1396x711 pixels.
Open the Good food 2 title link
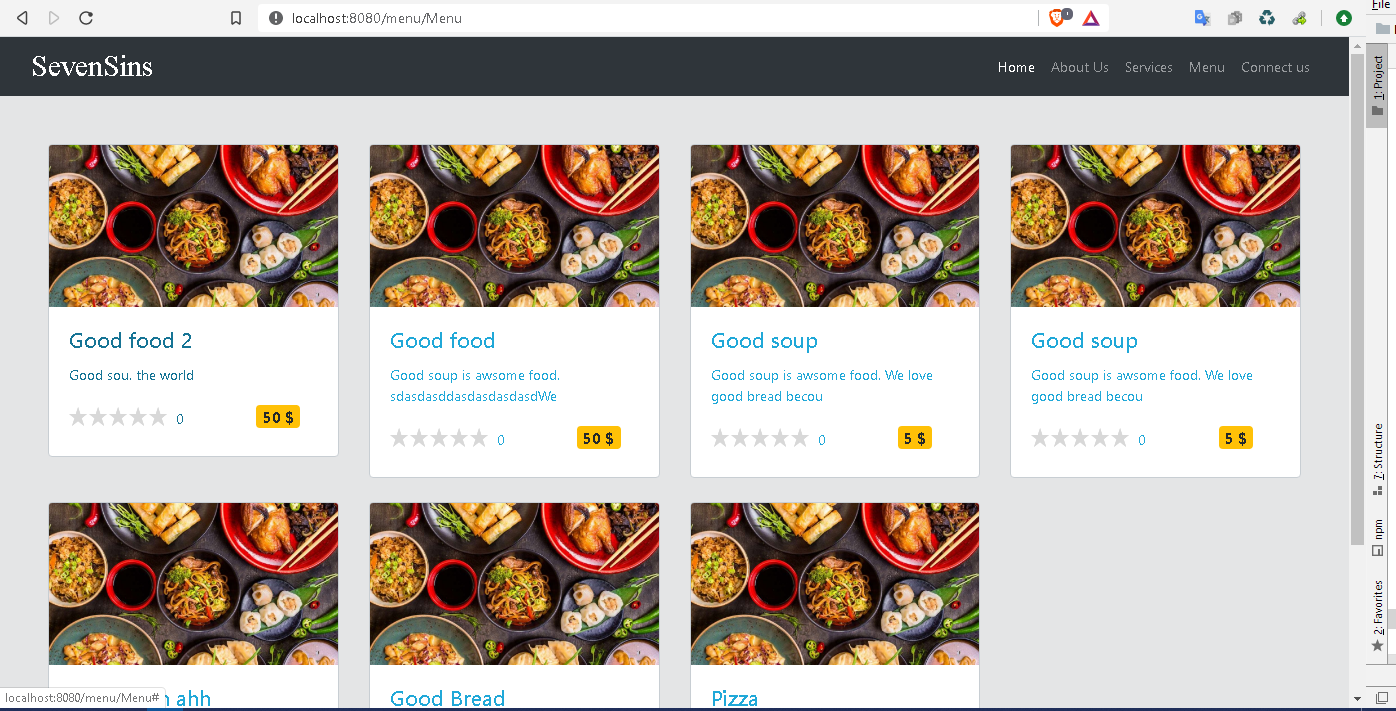[130, 341]
